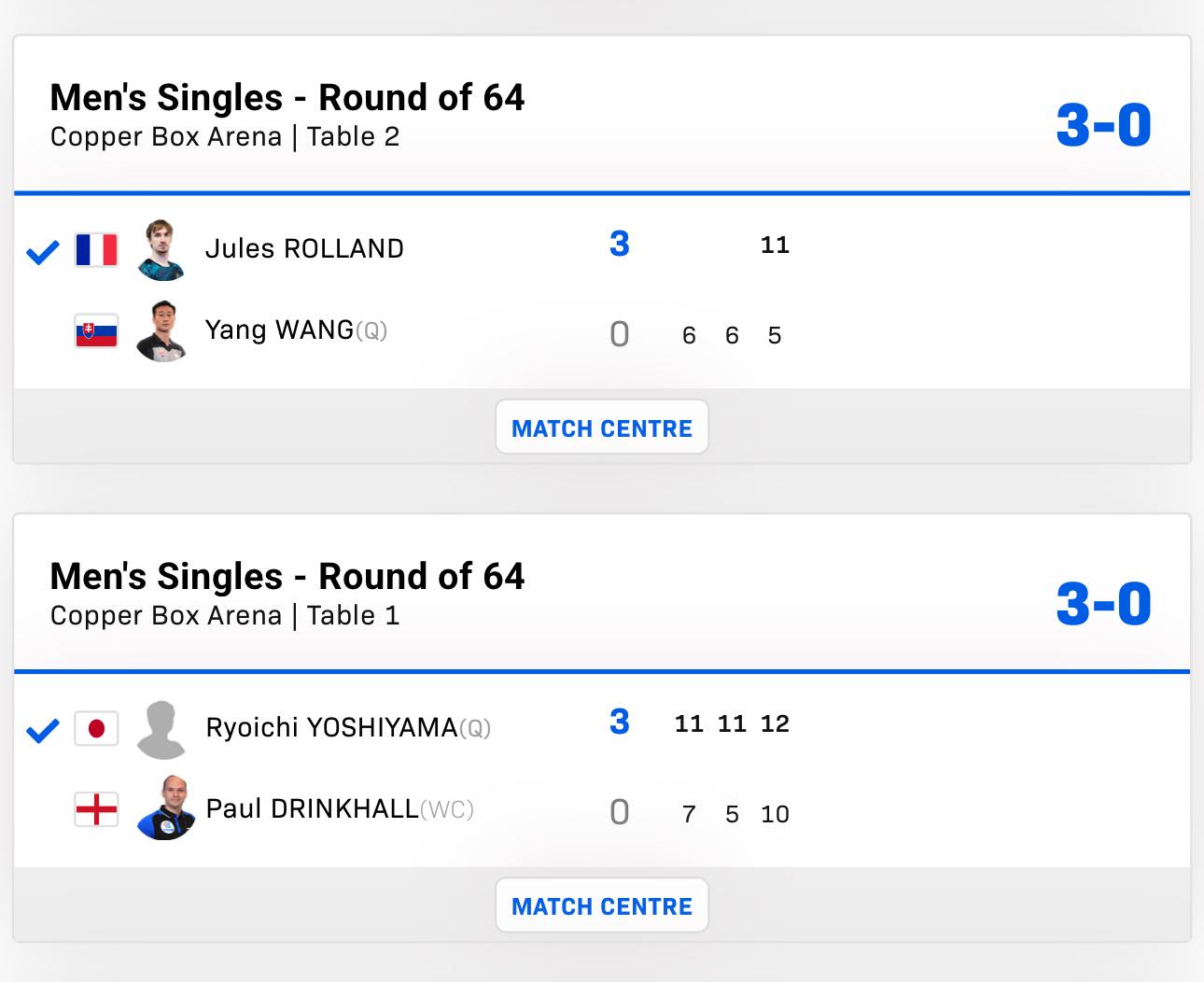1204x982 pixels.
Task: Select player name Yang WANG
Action: click(x=279, y=330)
